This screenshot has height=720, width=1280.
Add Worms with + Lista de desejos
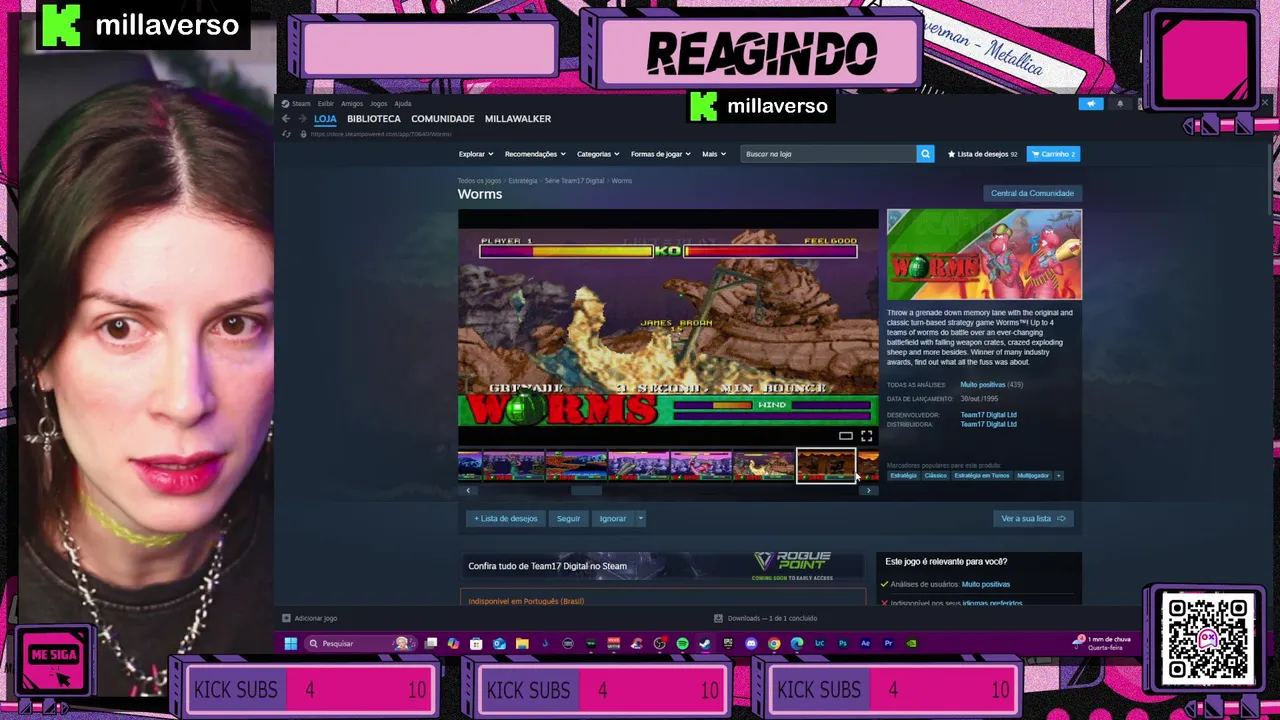[x=506, y=518]
